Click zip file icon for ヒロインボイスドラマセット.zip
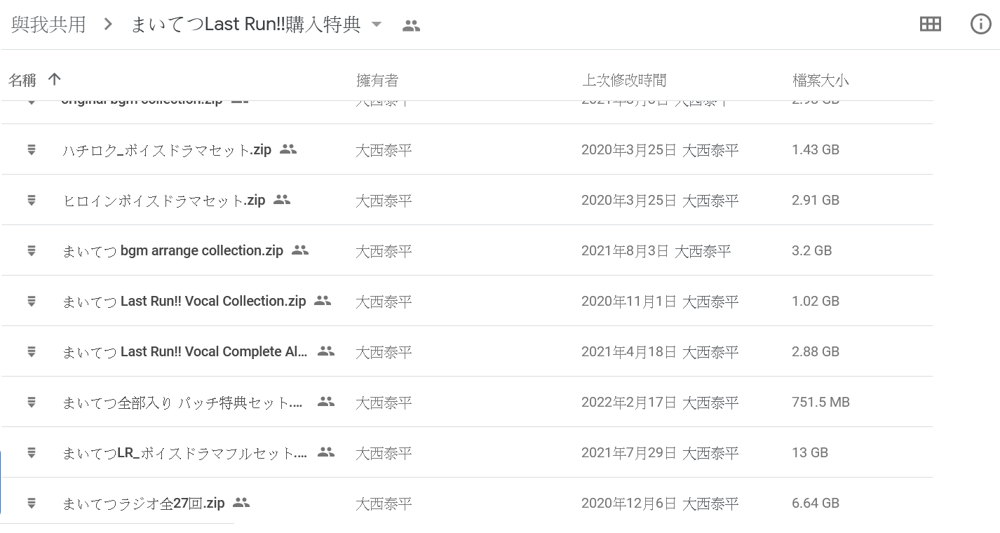This screenshot has height=533, width=1000. [32, 200]
